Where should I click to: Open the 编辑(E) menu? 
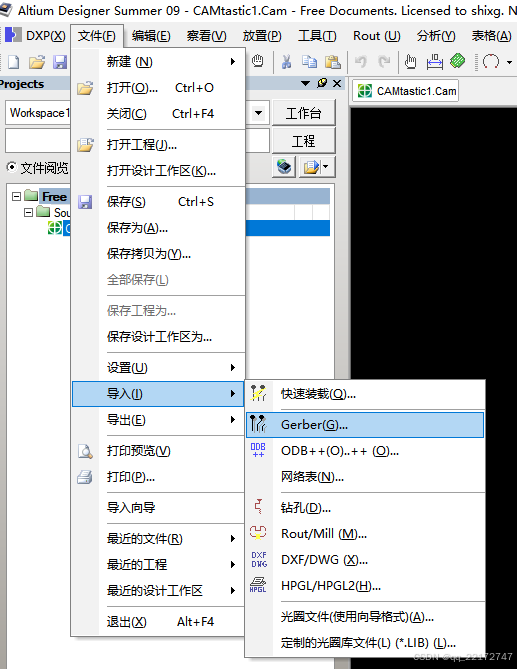151,36
